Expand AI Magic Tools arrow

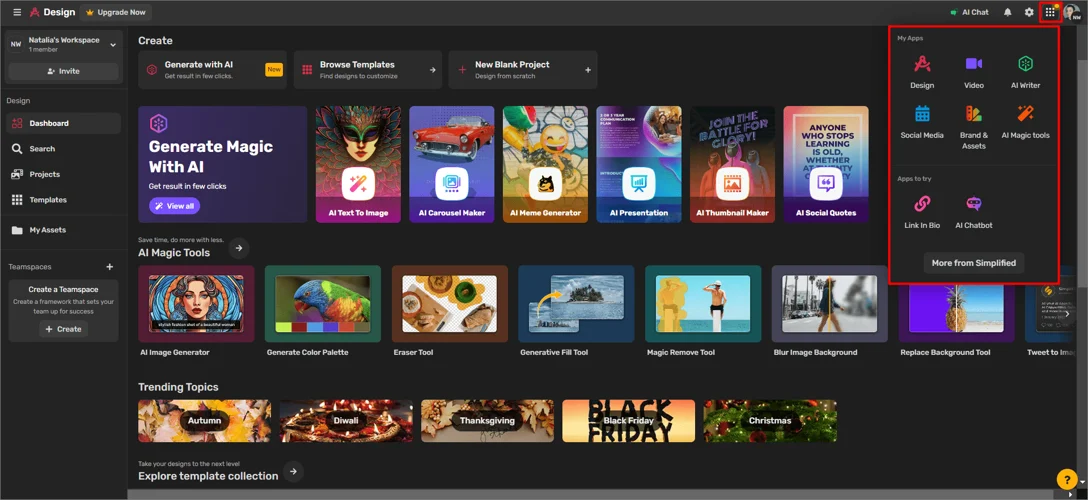tap(239, 248)
